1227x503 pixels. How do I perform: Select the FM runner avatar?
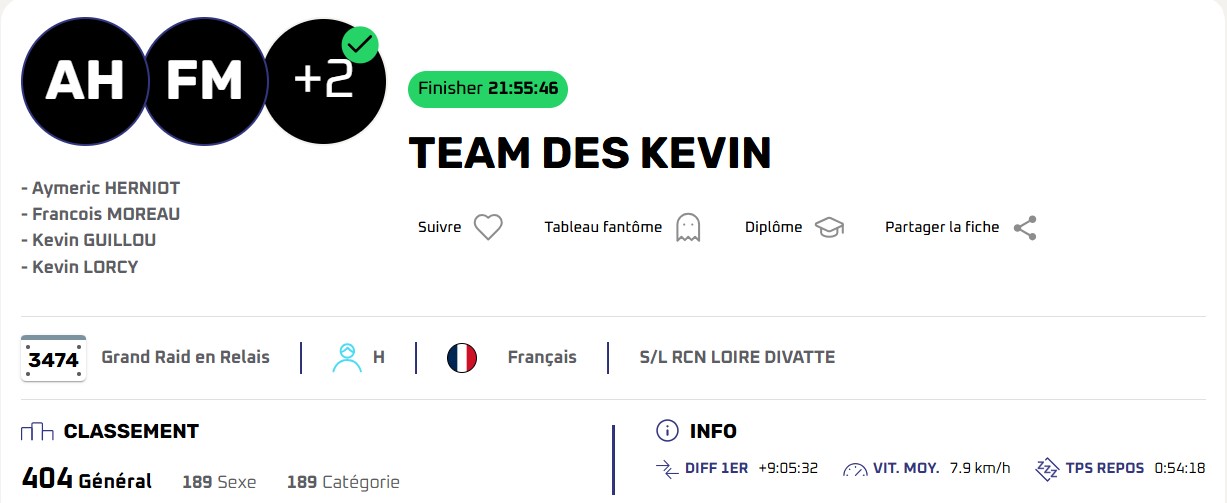[204, 82]
